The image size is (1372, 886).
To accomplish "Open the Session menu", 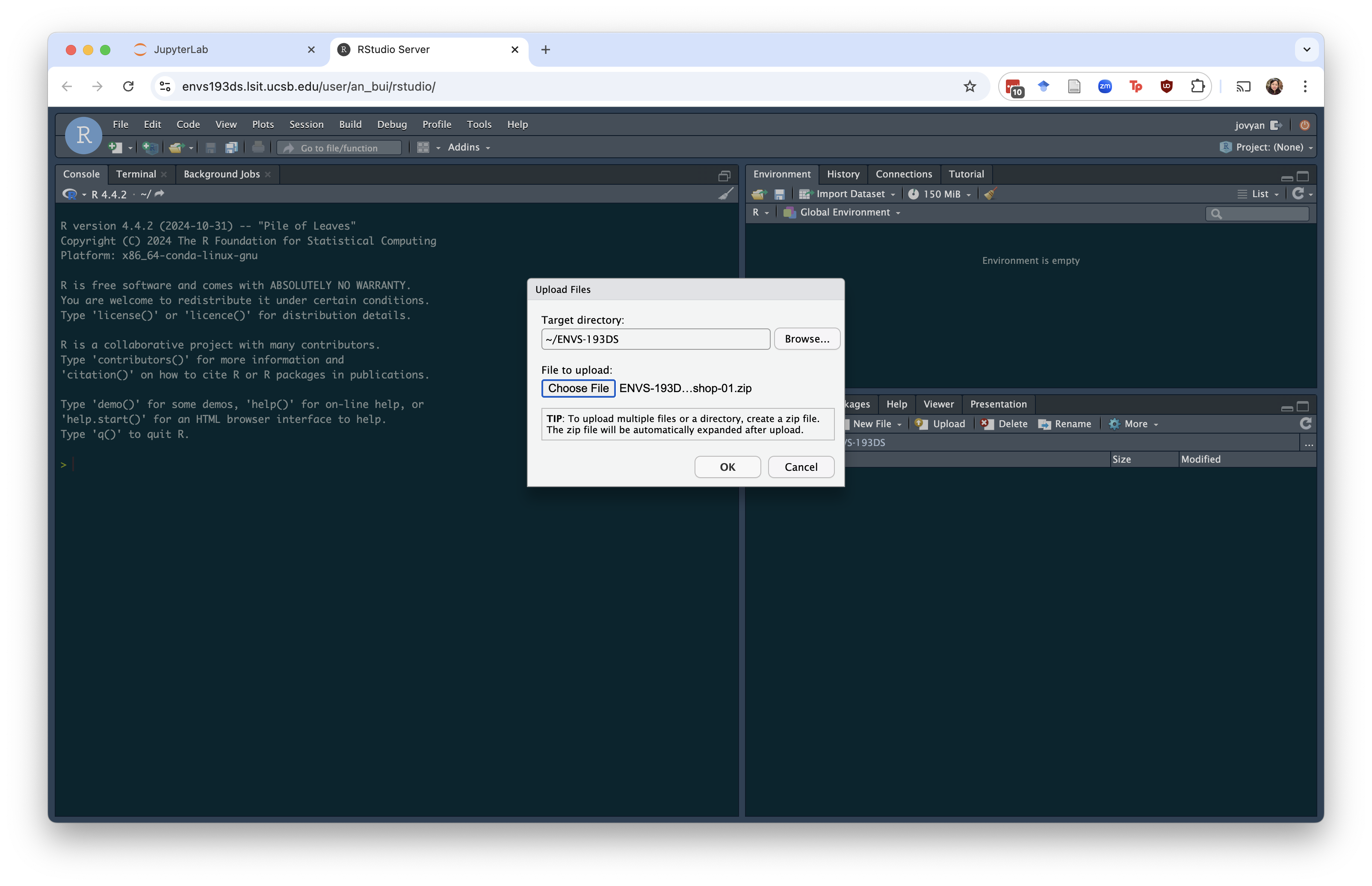I will pyautogui.click(x=306, y=124).
